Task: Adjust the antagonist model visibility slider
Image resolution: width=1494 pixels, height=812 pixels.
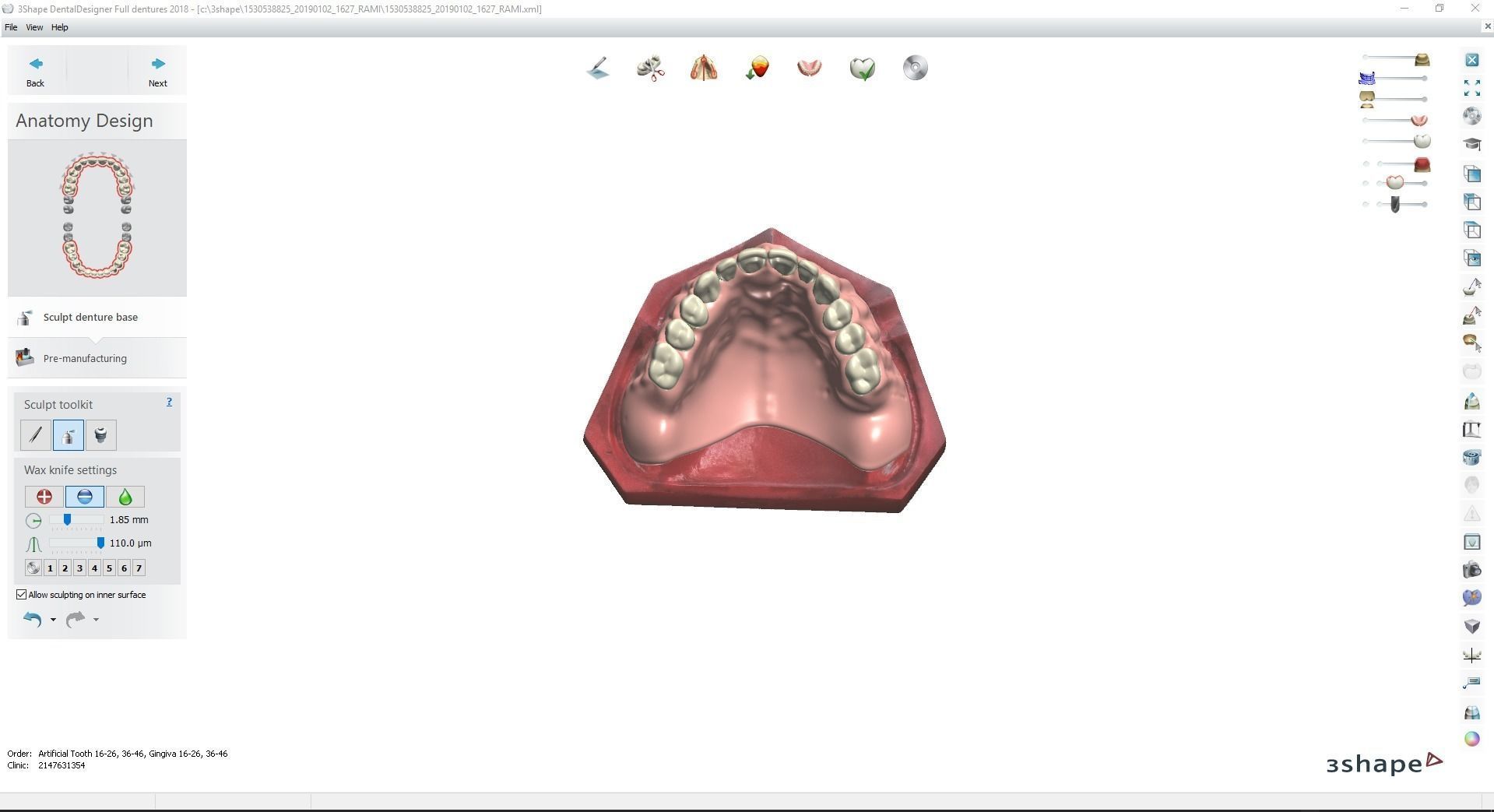Action: [1367, 99]
